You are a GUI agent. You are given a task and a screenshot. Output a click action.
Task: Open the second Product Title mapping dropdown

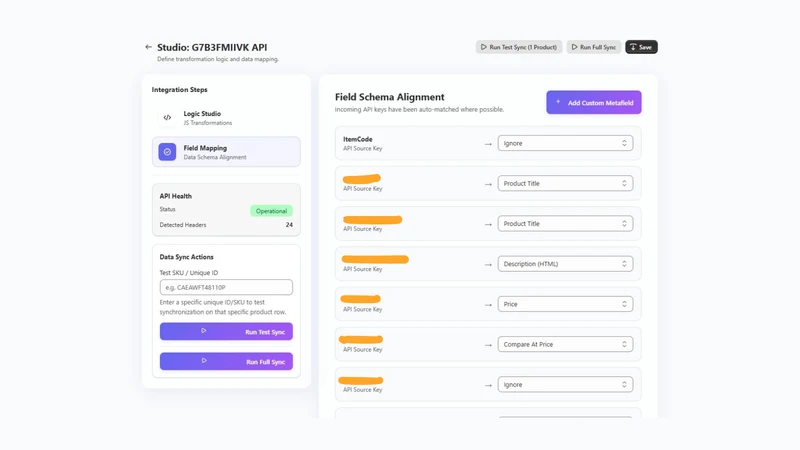click(565, 224)
